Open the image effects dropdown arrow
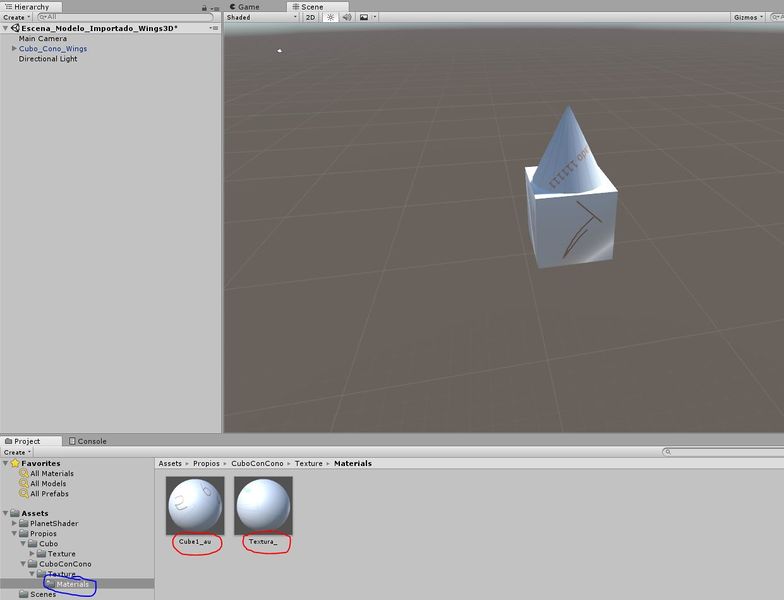The image size is (784, 600). coord(374,17)
